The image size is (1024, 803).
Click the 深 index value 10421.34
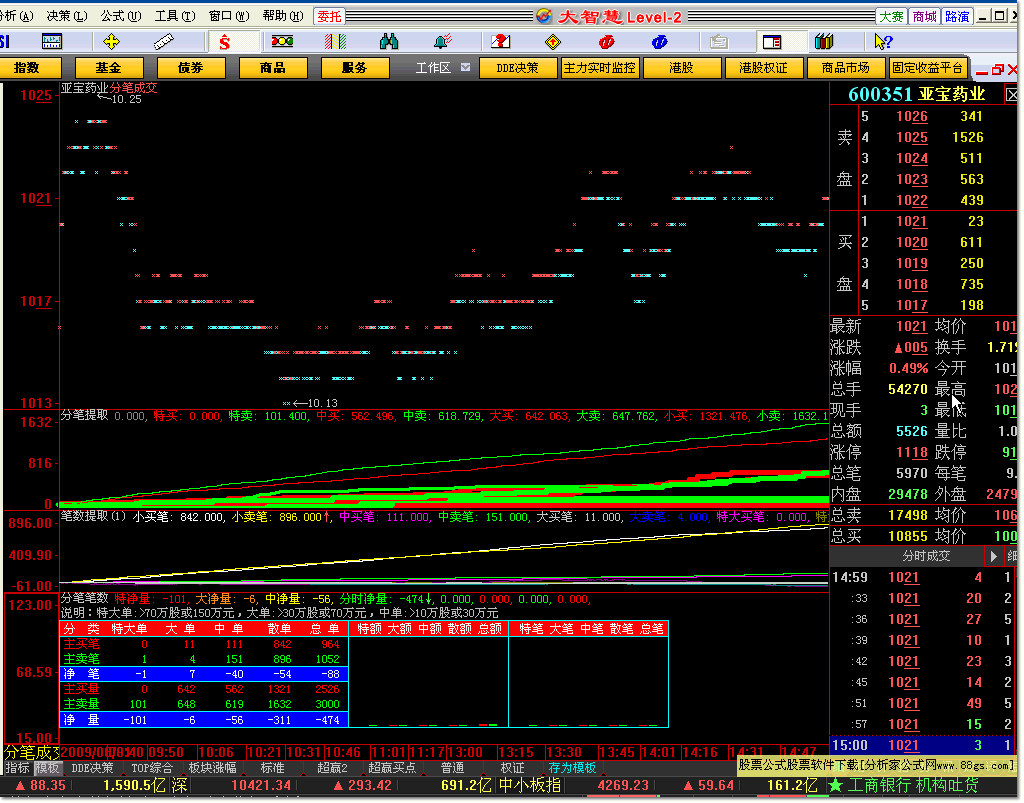click(x=261, y=785)
